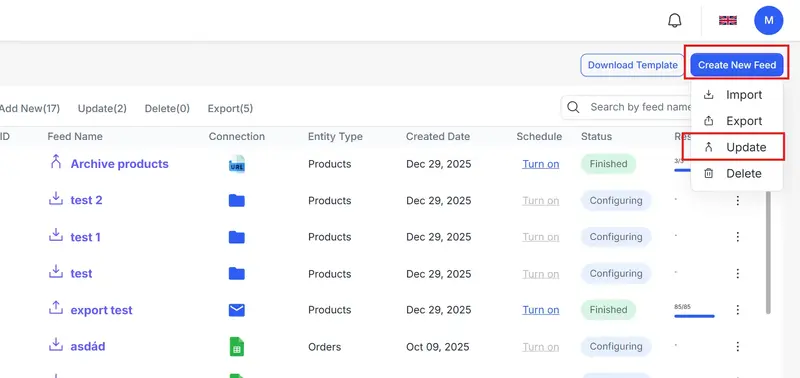Image resolution: width=800 pixels, height=378 pixels.
Task: Click the search magnifier icon
Action: tap(573, 107)
